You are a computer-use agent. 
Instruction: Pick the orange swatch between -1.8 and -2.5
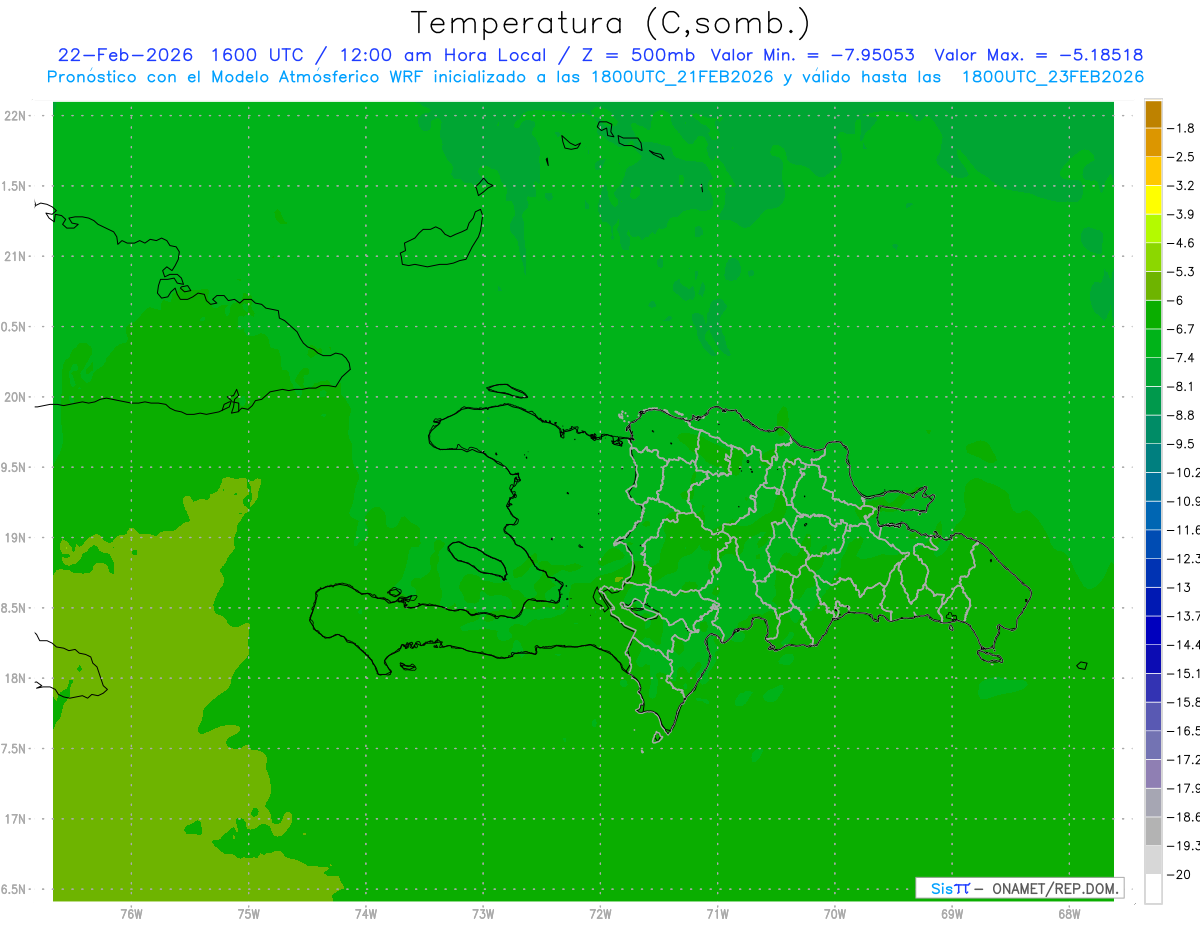pyautogui.click(x=1153, y=143)
